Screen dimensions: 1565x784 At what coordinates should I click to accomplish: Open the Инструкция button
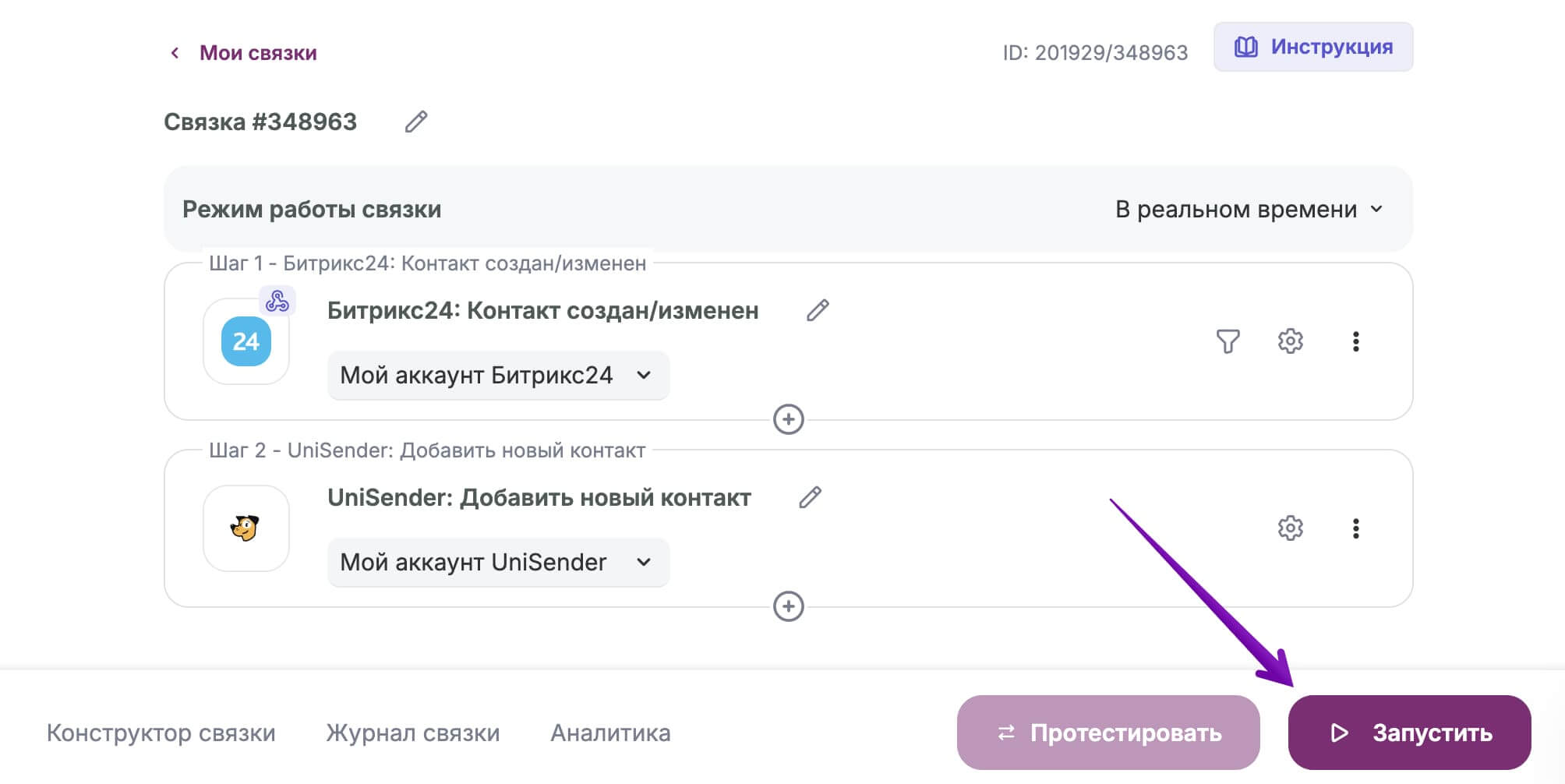click(x=1313, y=47)
